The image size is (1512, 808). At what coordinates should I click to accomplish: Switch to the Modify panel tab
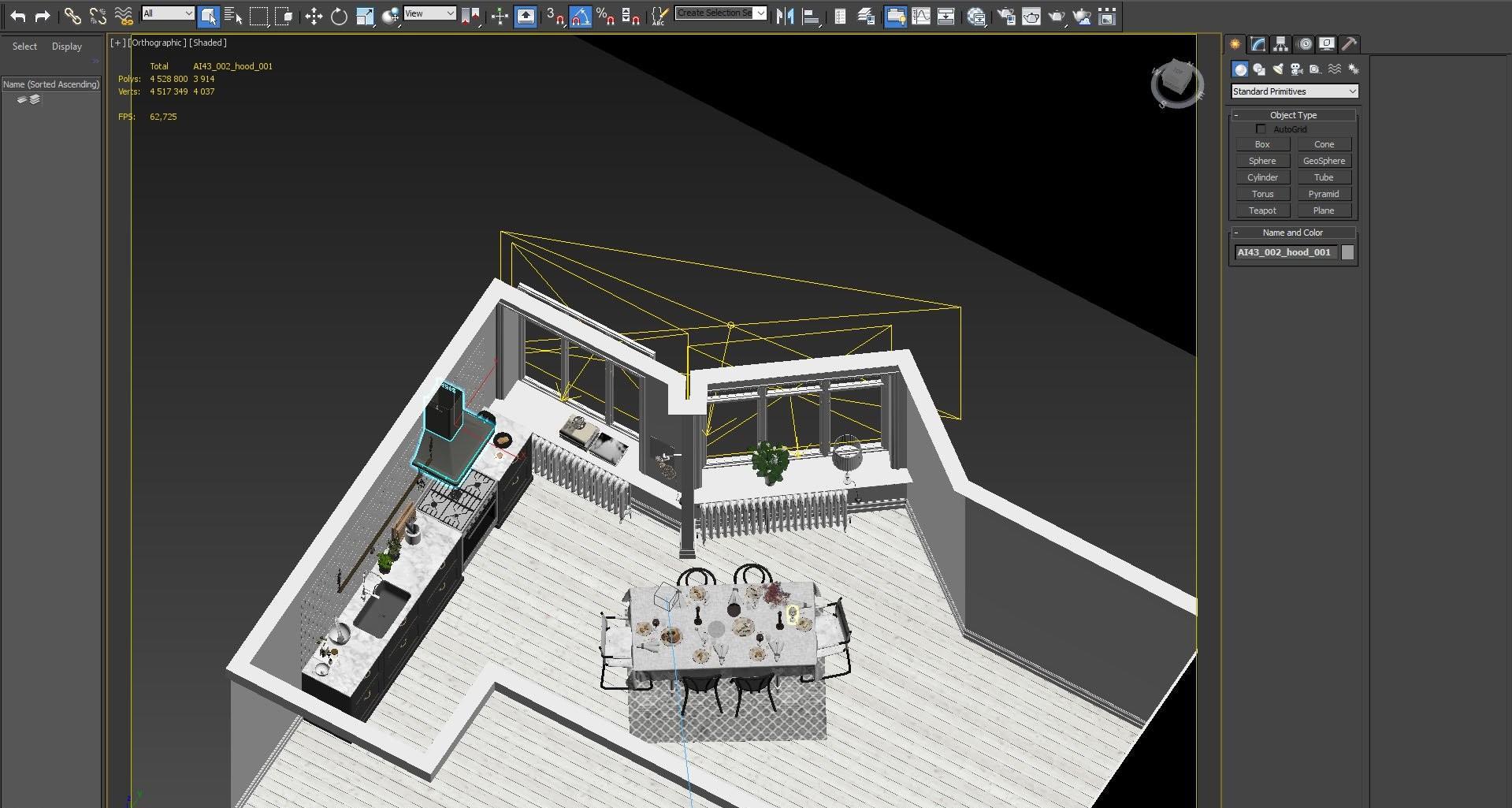point(1258,44)
